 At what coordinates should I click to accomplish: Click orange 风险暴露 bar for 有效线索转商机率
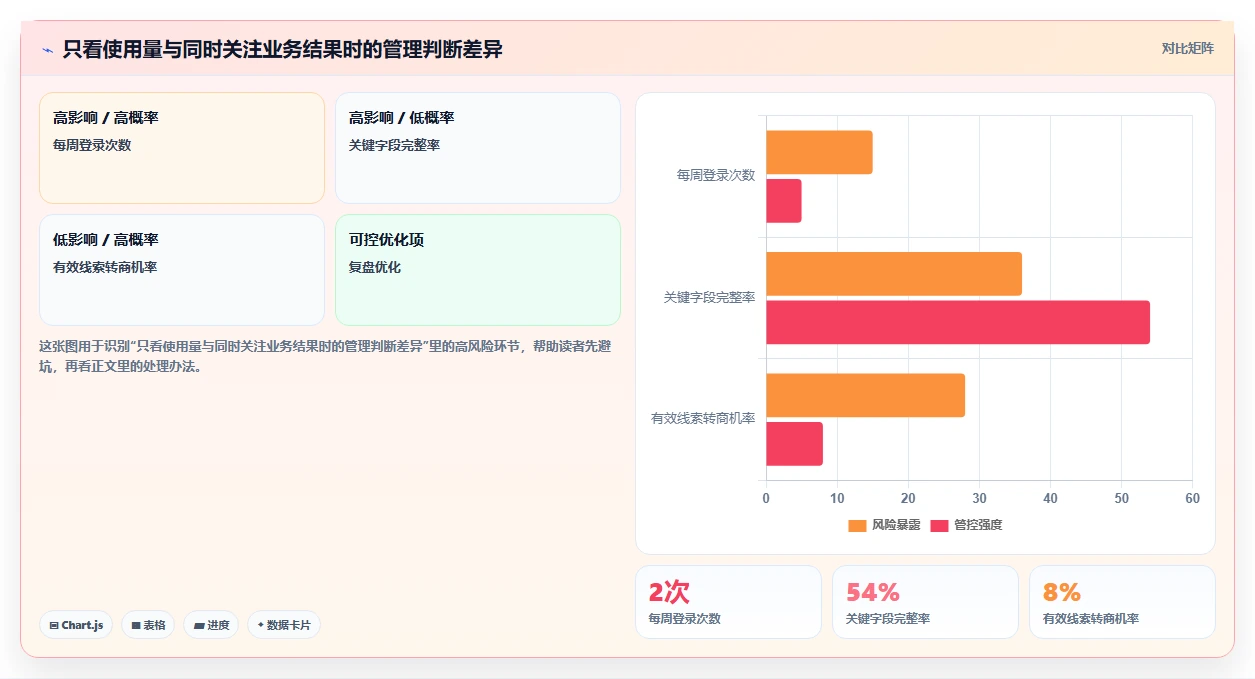coord(865,395)
